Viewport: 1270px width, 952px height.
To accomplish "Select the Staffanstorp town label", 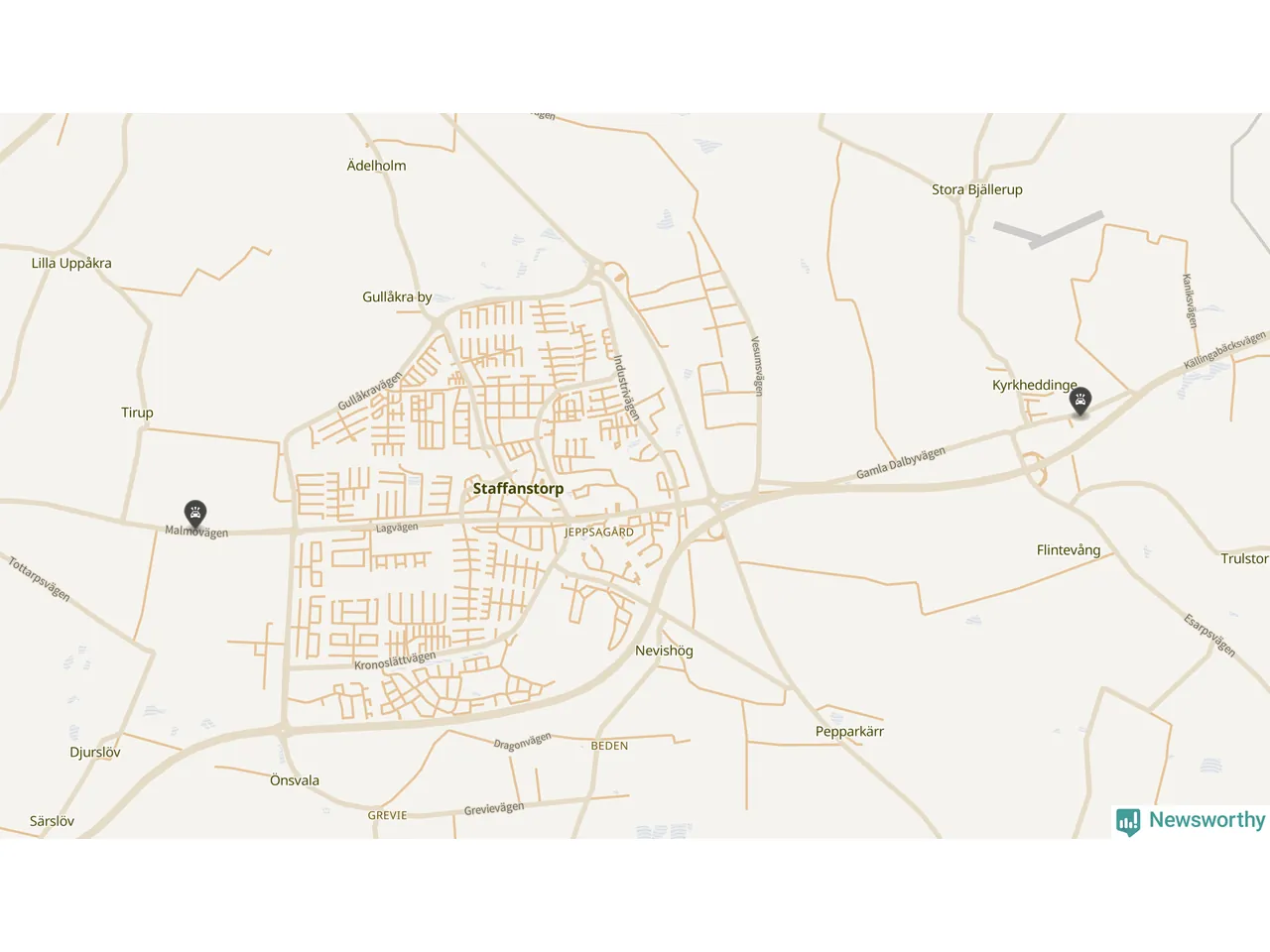I will coord(518,488).
